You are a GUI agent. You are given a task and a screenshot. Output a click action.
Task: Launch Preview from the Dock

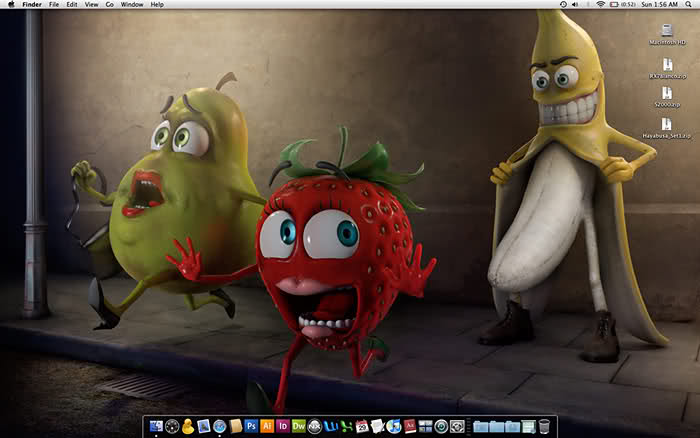tap(204, 426)
